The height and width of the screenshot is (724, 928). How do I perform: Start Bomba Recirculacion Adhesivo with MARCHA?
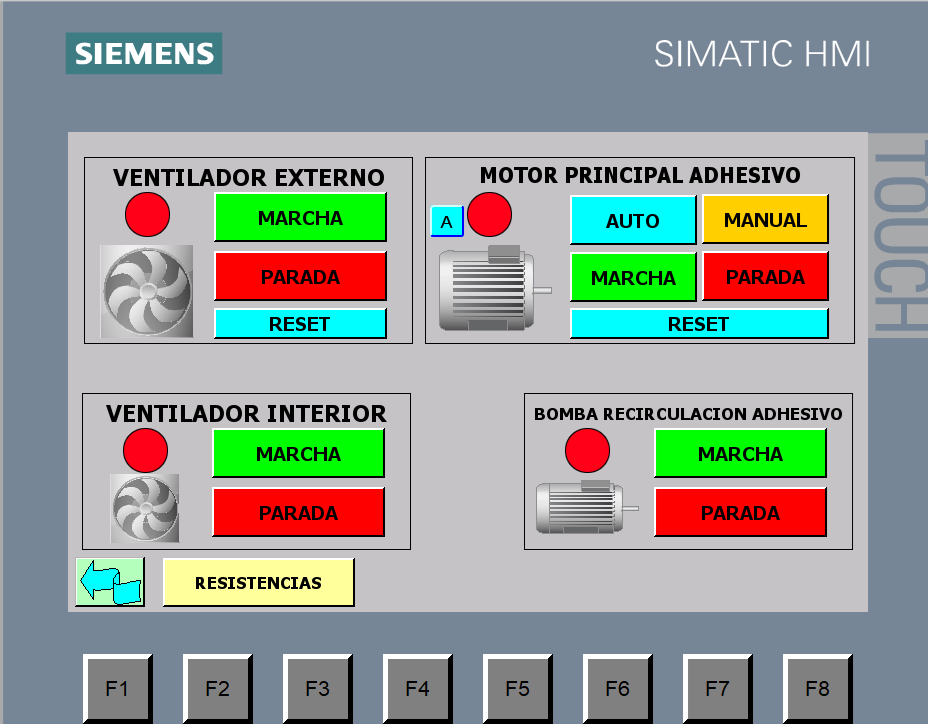pyautogui.click(x=740, y=453)
